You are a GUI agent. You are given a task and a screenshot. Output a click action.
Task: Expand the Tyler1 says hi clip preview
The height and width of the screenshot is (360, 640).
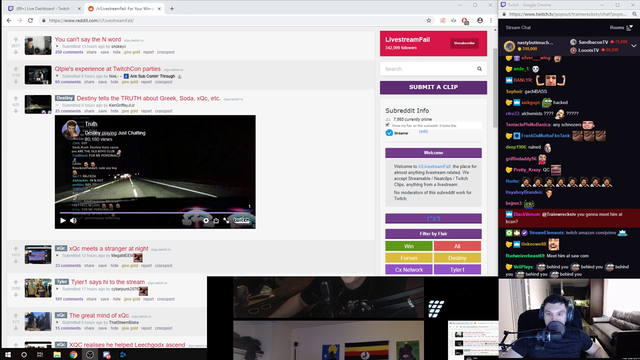[x=57, y=289]
